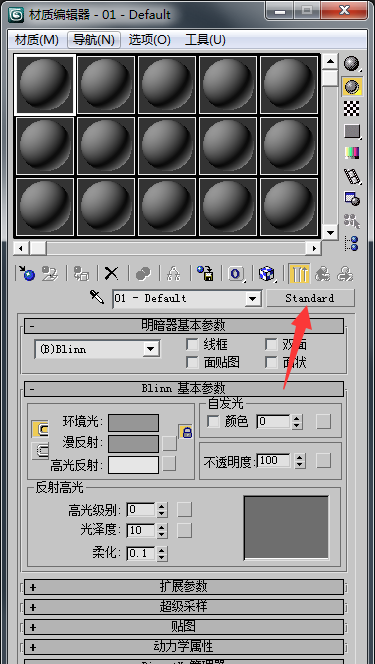Viewport: 375px width, 664px height.
Task: Open the 选项(O) menu
Action: tap(149, 40)
